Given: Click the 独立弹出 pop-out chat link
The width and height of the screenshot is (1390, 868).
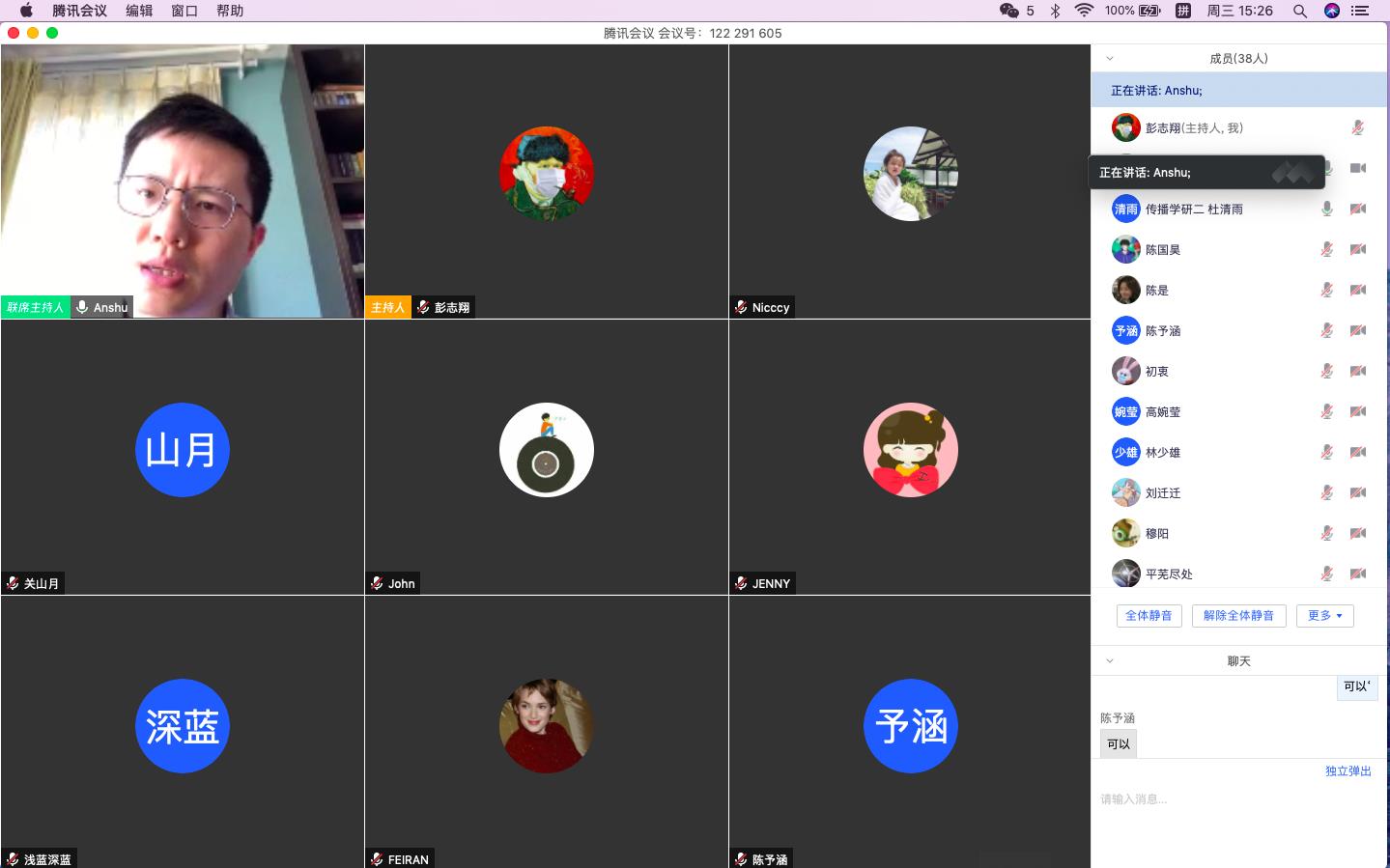Looking at the screenshot, I should 1347,770.
